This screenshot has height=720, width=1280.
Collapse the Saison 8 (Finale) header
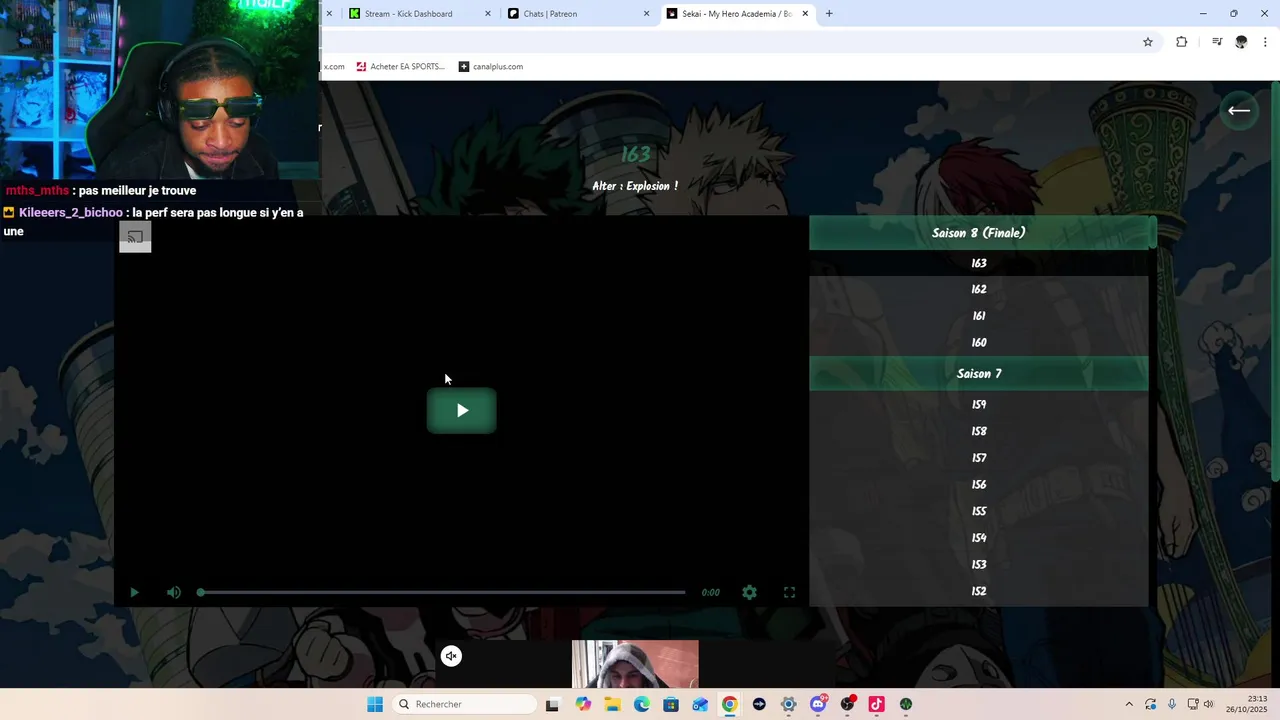[x=978, y=233]
